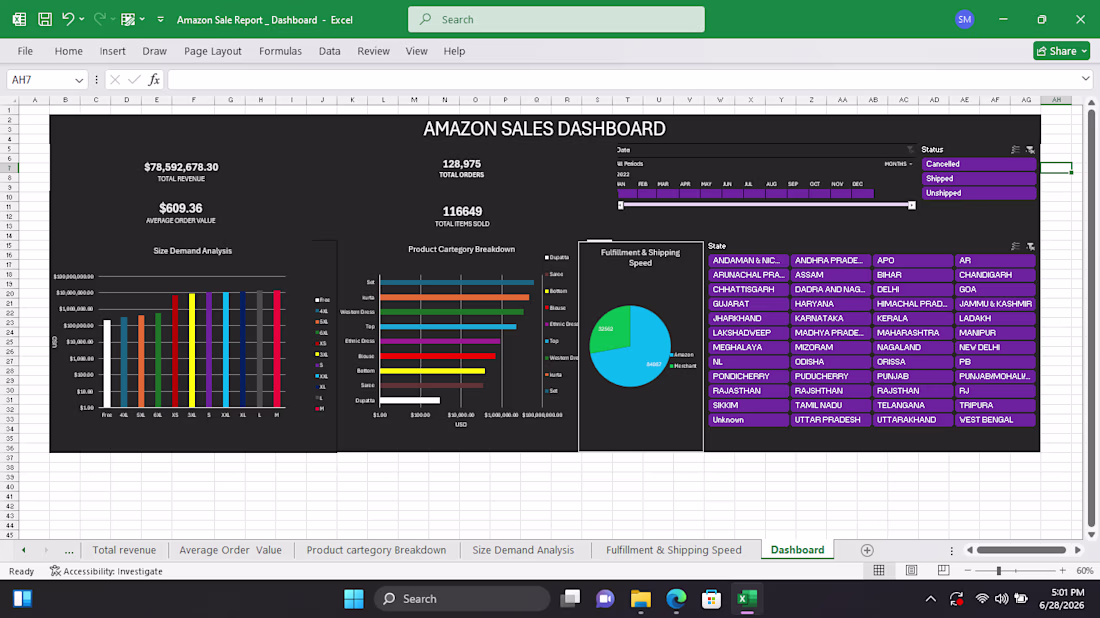1100x618 pixels.
Task: Open the Home ribbon tab
Action: tap(69, 51)
